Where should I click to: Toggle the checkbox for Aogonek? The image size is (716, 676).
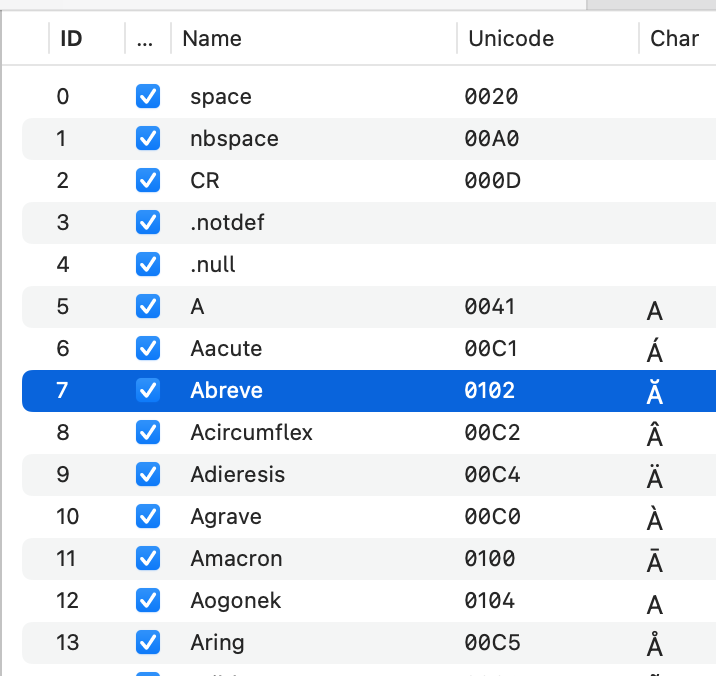click(148, 600)
